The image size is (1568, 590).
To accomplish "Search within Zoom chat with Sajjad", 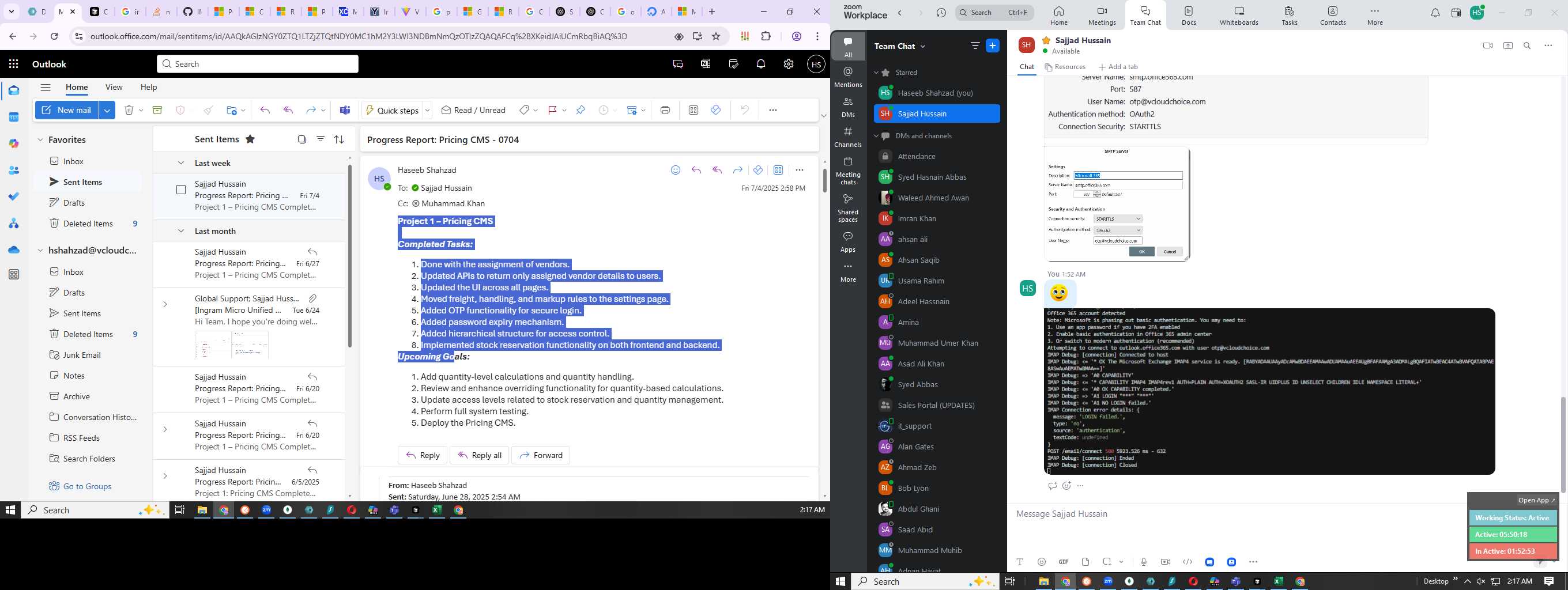I will pos(1526,46).
